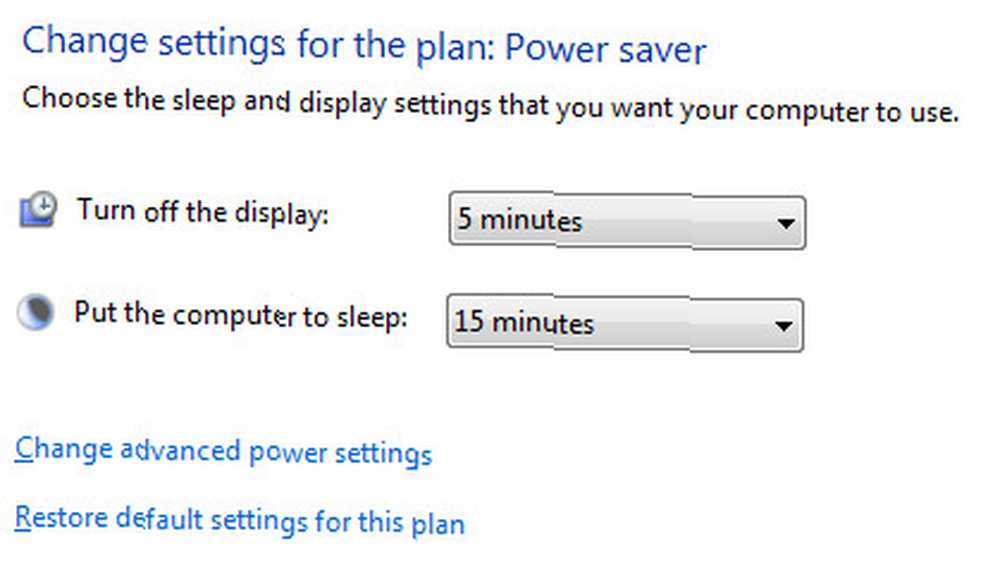Click the word "Restore" in the defaults link
This screenshot has width=1000, height=565.
point(61,517)
